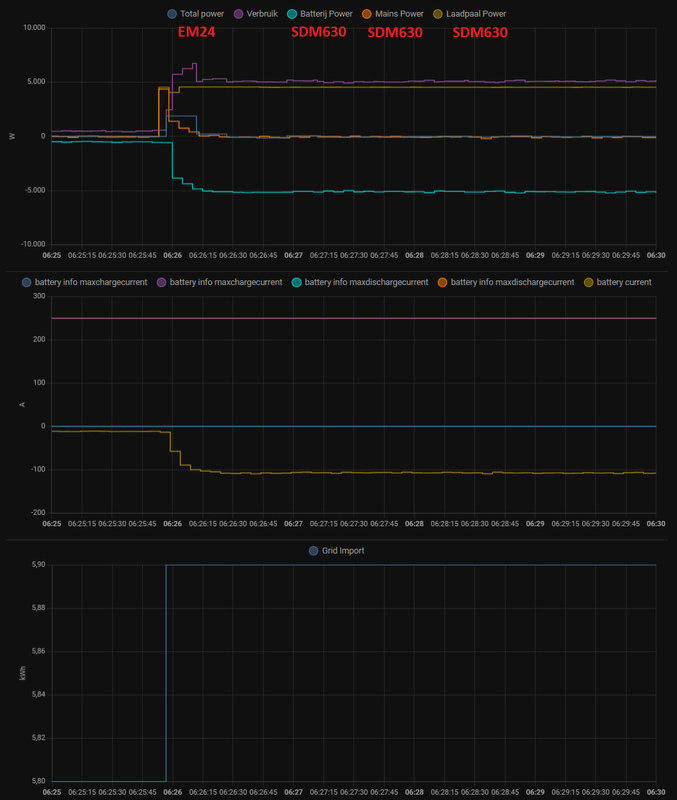
Task: Toggle the Laadpaal Power series label
Action: (476, 14)
